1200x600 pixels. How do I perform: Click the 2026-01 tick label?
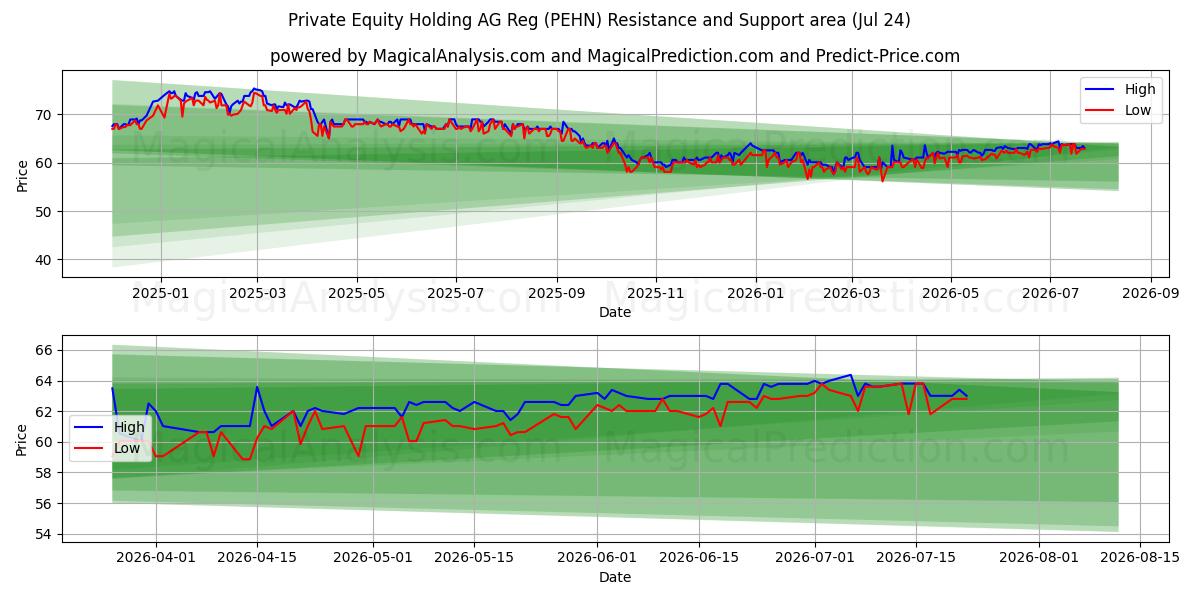click(755, 293)
